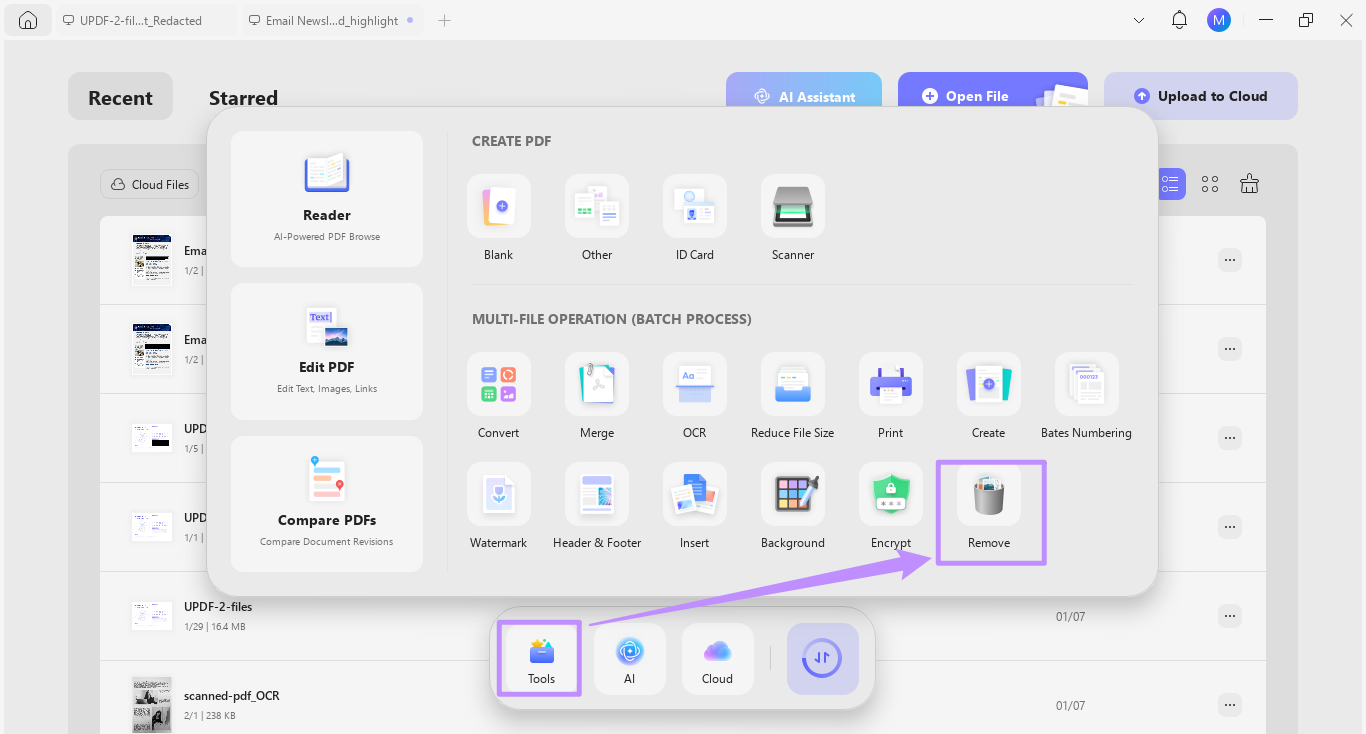Open the Header & Footer tool
Screen dimensions: 1366x734
(x=597, y=494)
